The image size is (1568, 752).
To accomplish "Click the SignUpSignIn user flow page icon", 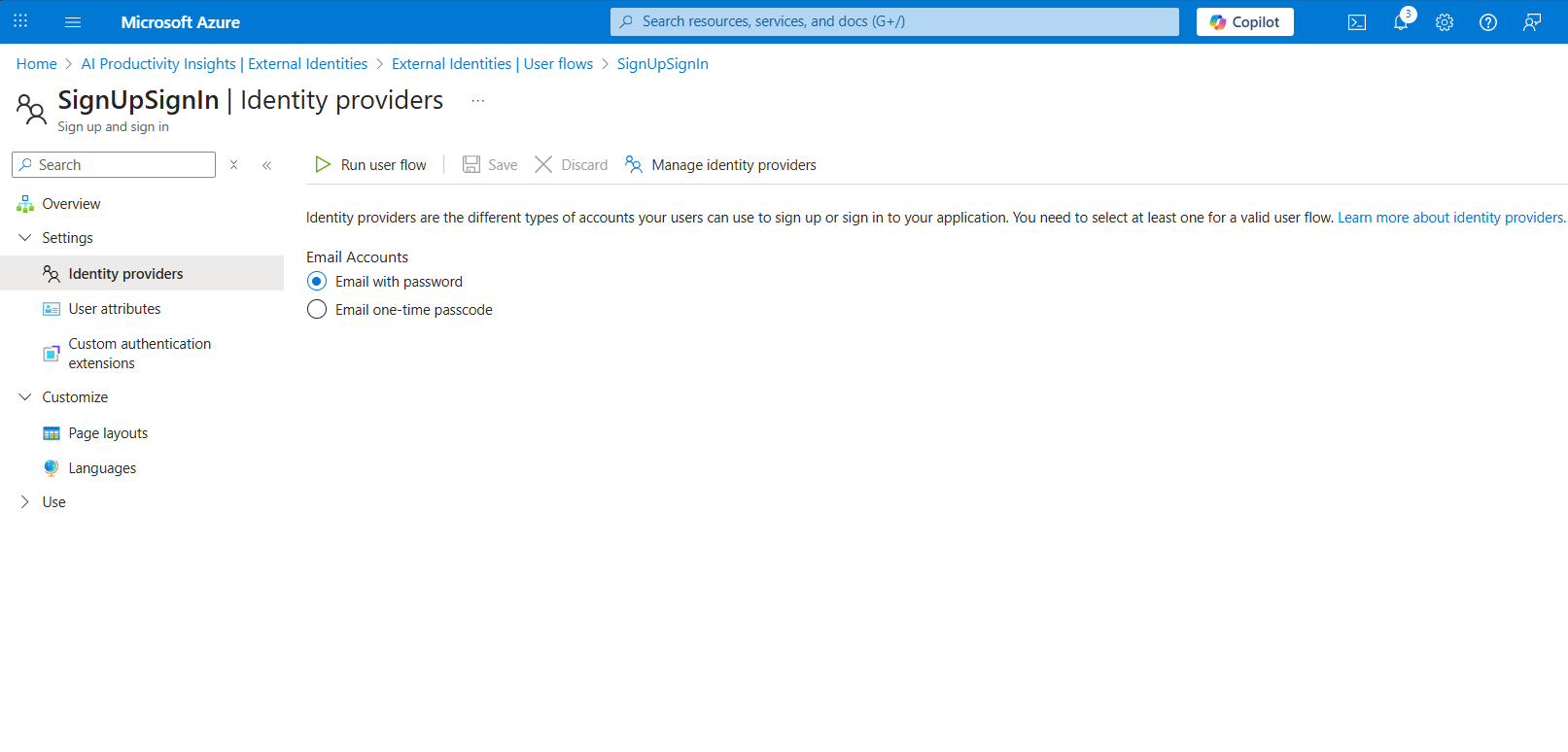I will tap(31, 110).
